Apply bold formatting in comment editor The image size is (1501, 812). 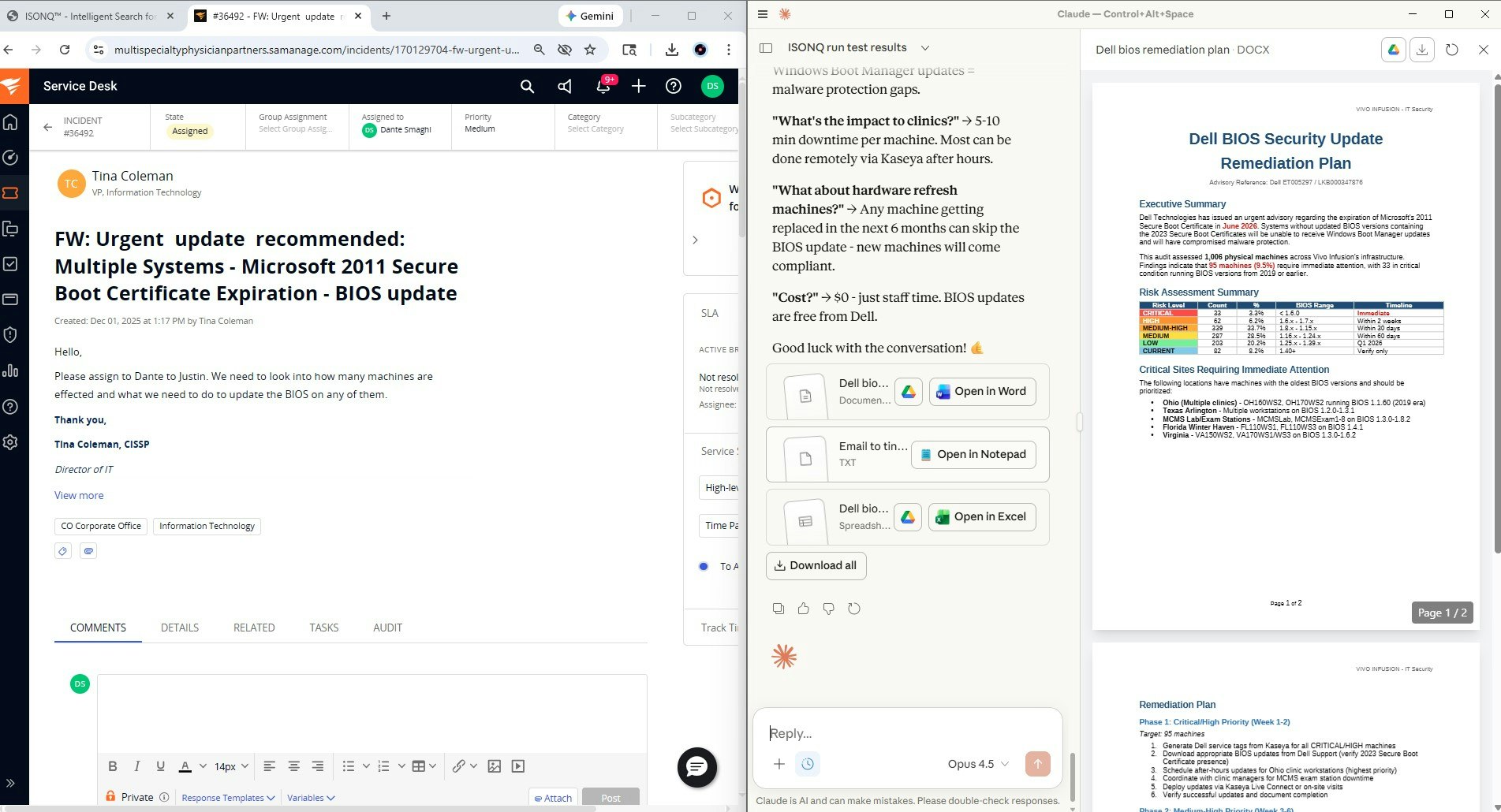[x=112, y=766]
